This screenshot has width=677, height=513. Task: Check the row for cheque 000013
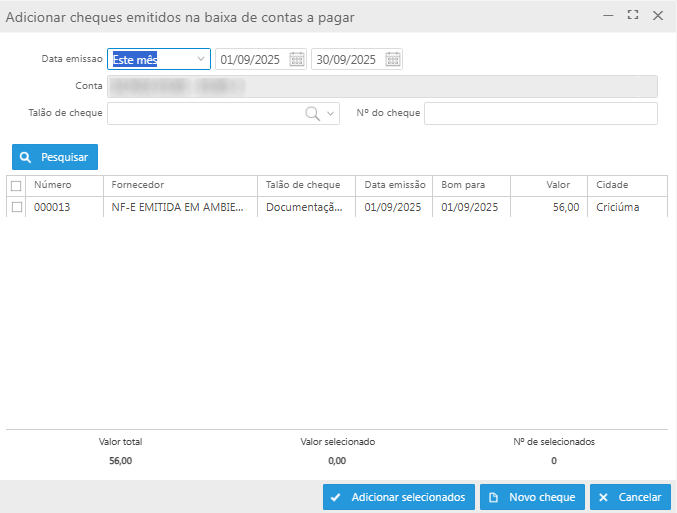click(15, 207)
